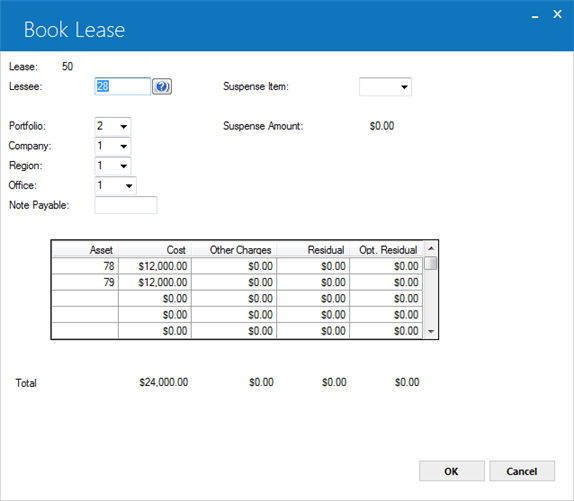Select the Asset 79 cell
The width and height of the screenshot is (574, 501).
[85, 282]
